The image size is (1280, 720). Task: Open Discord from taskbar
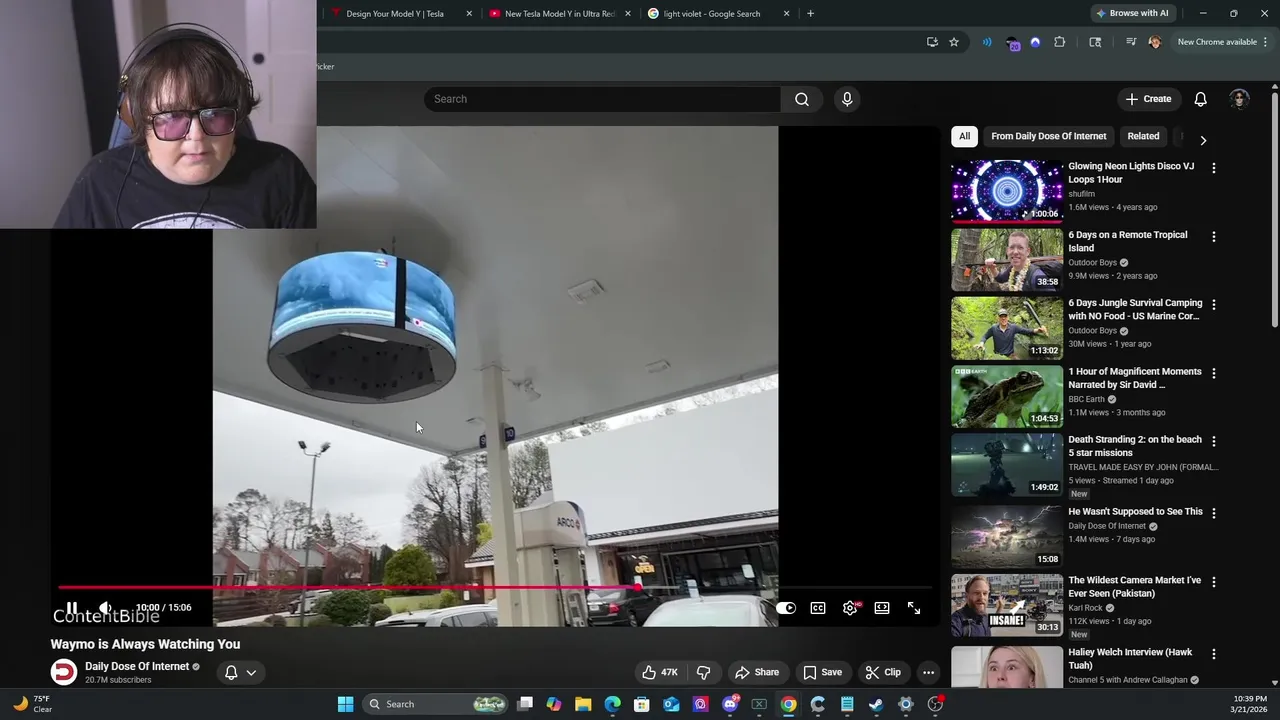(x=730, y=704)
